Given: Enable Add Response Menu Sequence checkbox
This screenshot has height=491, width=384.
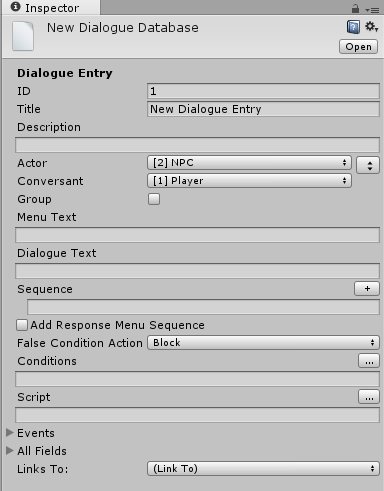Looking at the screenshot, I should (22, 325).
